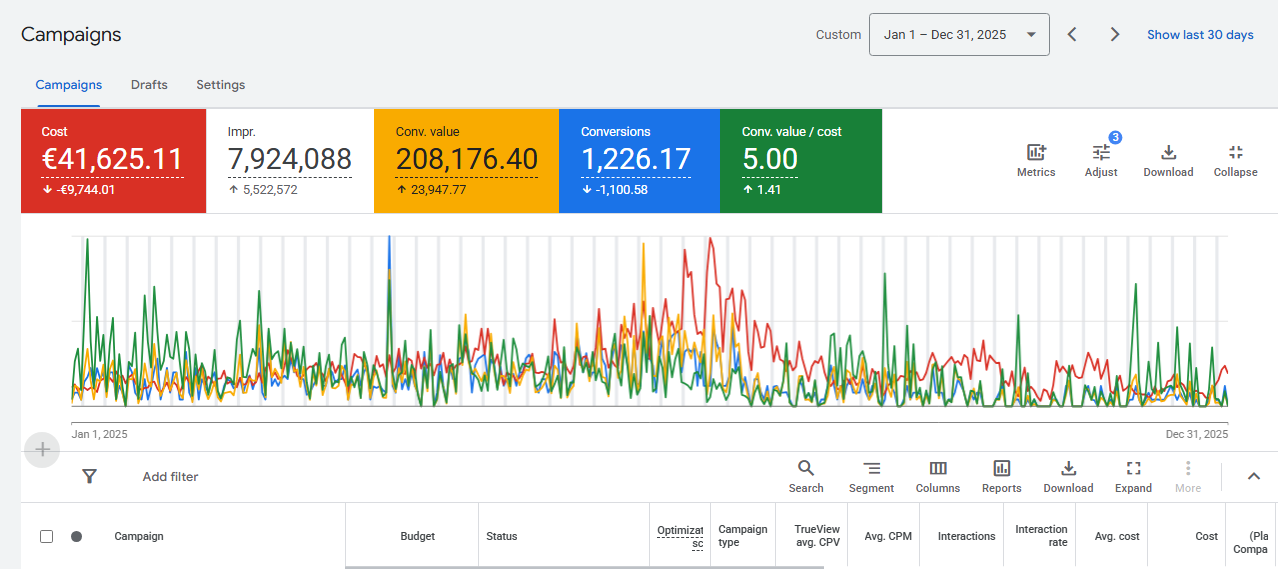Change the Conversions scorecard metric
Screen dimensions: 1278x569
tap(639, 161)
